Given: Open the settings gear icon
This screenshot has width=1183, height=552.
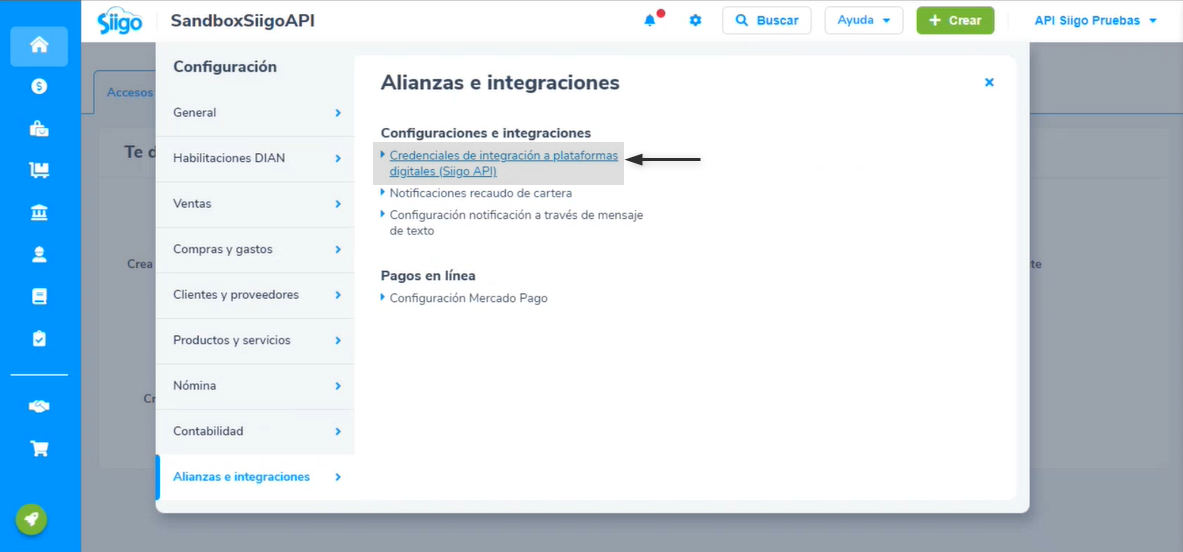Looking at the screenshot, I should (695, 20).
